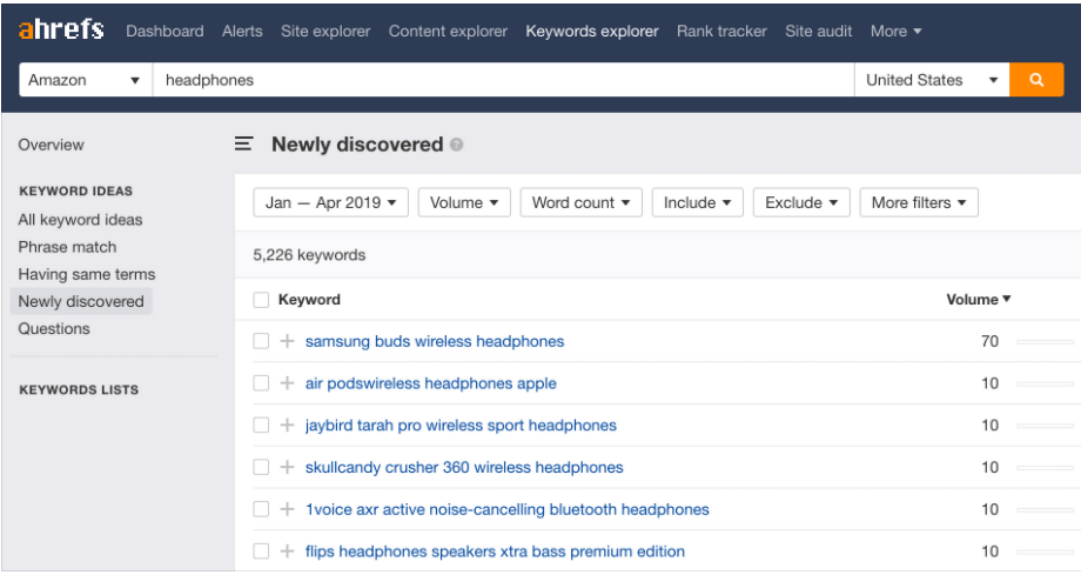Click the 5,226 keywords count text
Viewport: 1082px width, 575px height.
coord(309,255)
